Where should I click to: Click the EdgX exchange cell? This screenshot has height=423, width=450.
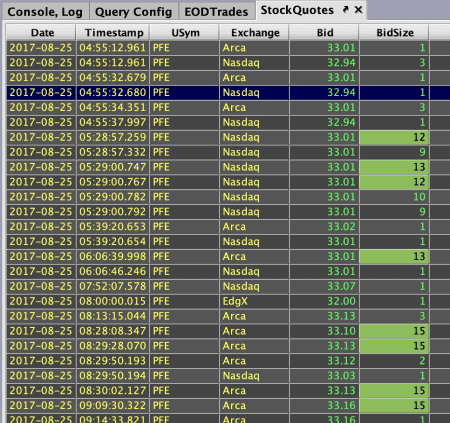[x=254, y=301]
